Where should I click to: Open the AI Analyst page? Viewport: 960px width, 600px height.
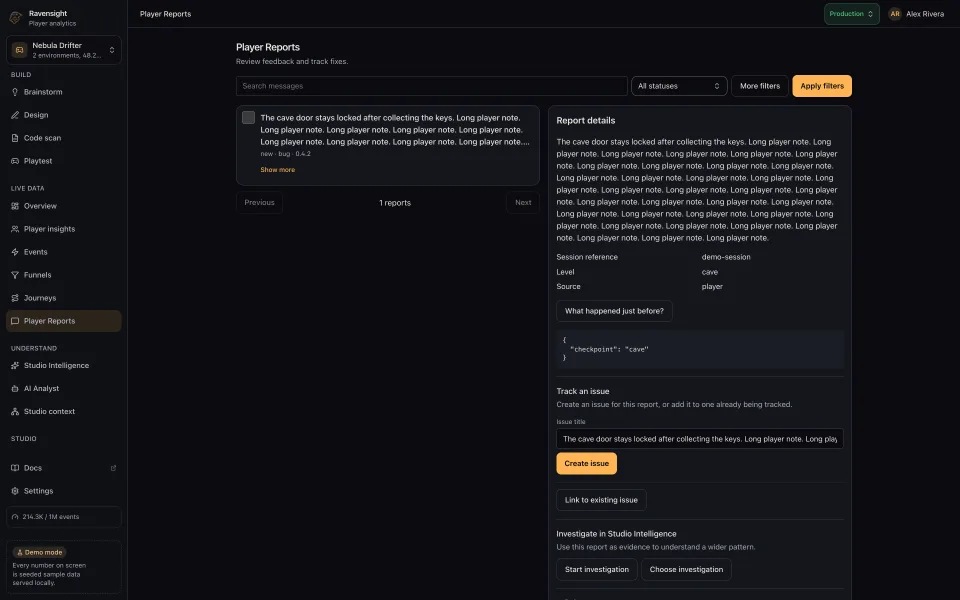coord(64,389)
